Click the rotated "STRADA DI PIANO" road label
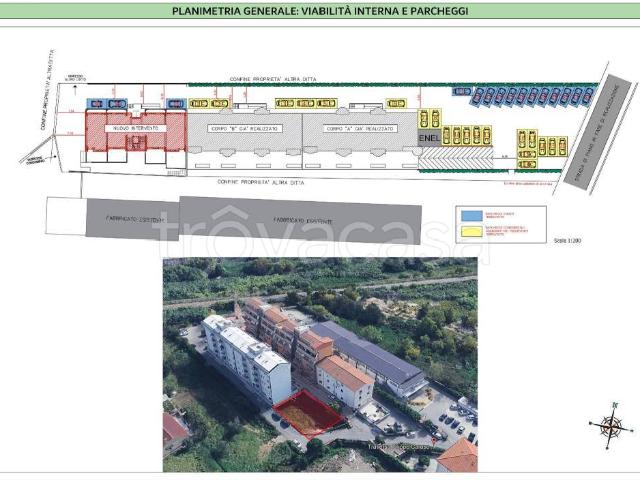Image resolution: width=640 pixels, height=480 pixels. tap(597, 132)
